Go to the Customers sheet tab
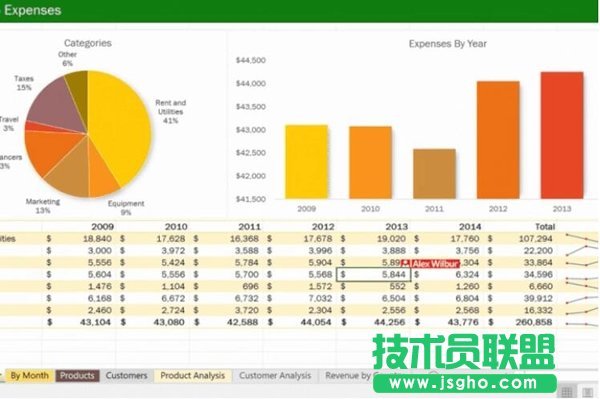600x399 pixels. click(126, 375)
